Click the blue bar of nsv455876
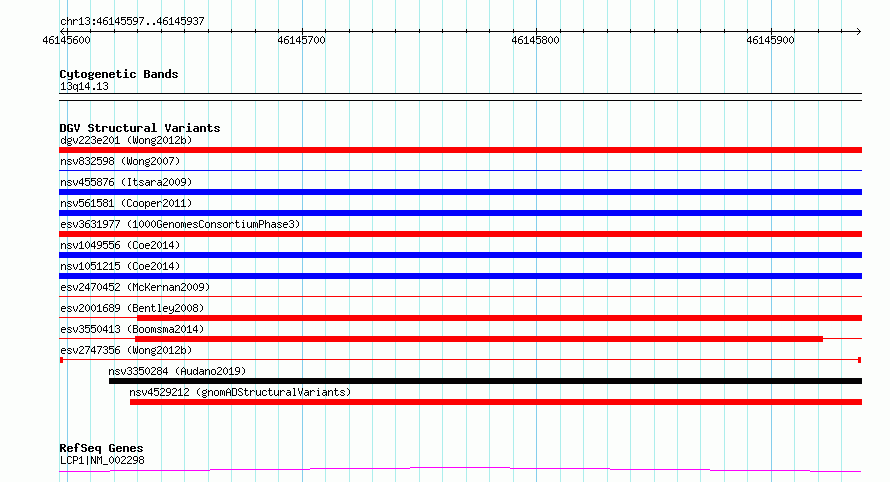This screenshot has height=482, width=890. (x=460, y=192)
